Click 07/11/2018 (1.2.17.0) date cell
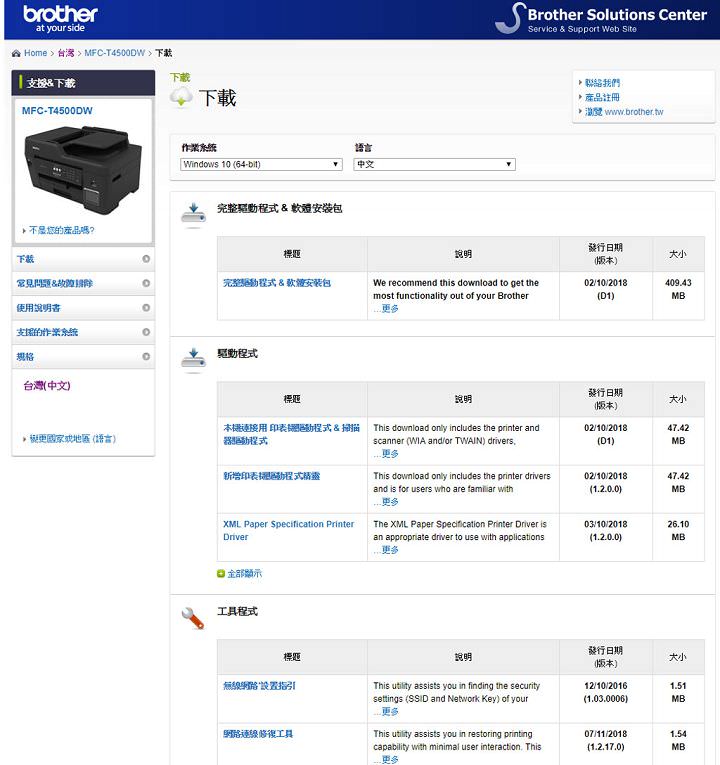The height and width of the screenshot is (765, 720). pos(605,744)
